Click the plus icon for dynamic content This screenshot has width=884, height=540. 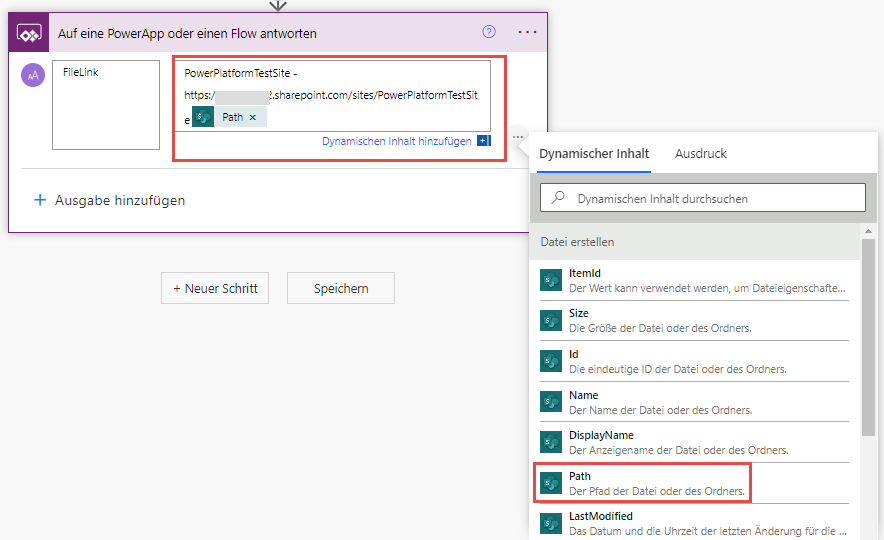[484, 142]
